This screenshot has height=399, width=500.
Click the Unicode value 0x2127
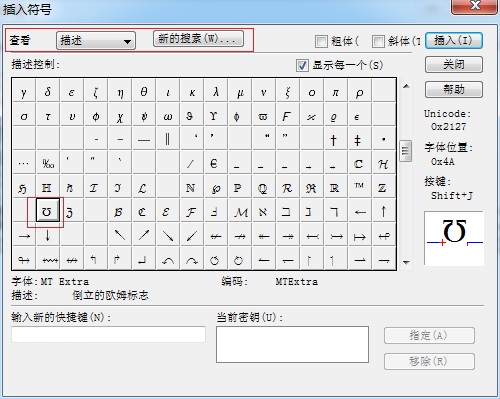click(x=448, y=127)
